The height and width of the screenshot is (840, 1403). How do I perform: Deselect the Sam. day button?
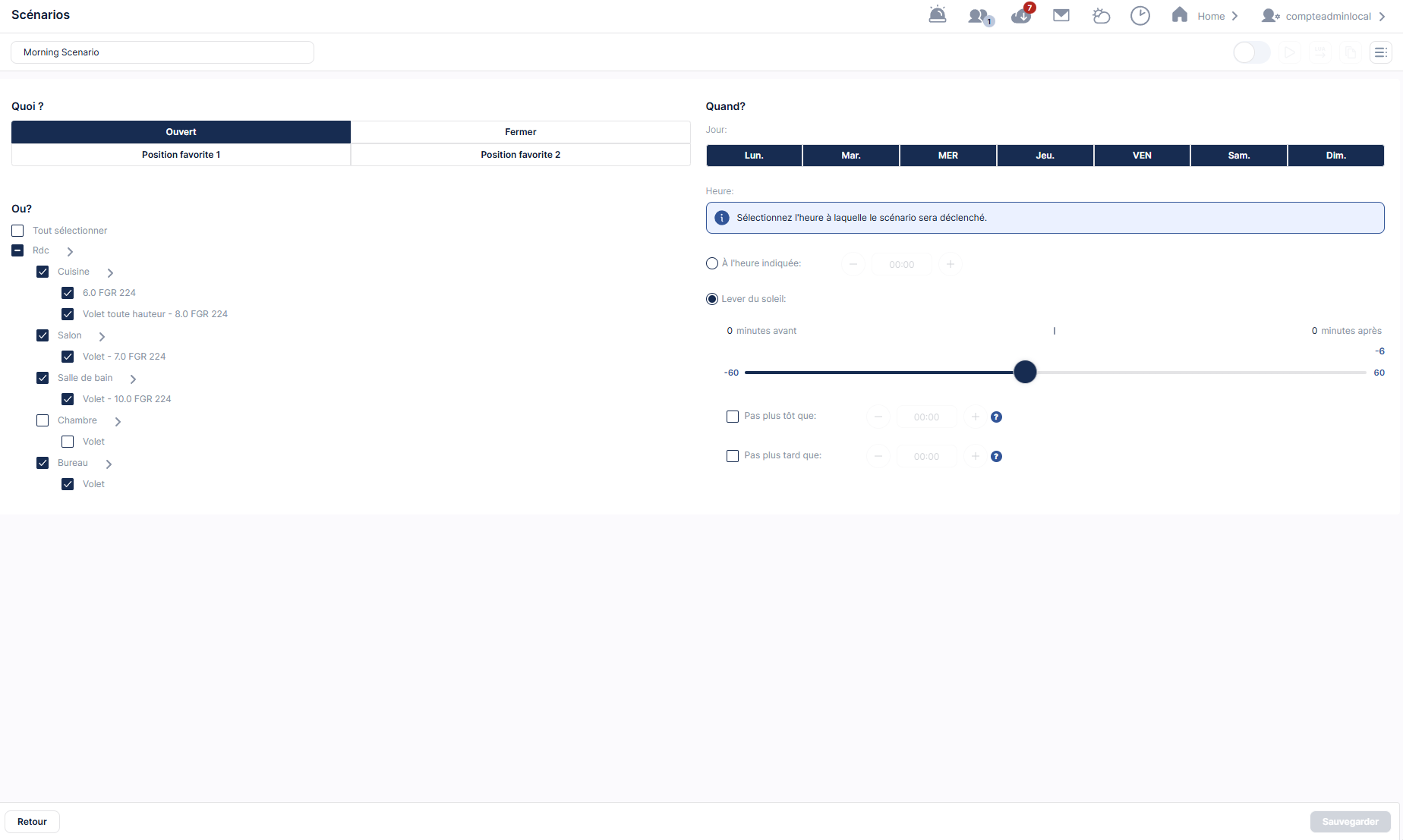tap(1238, 156)
